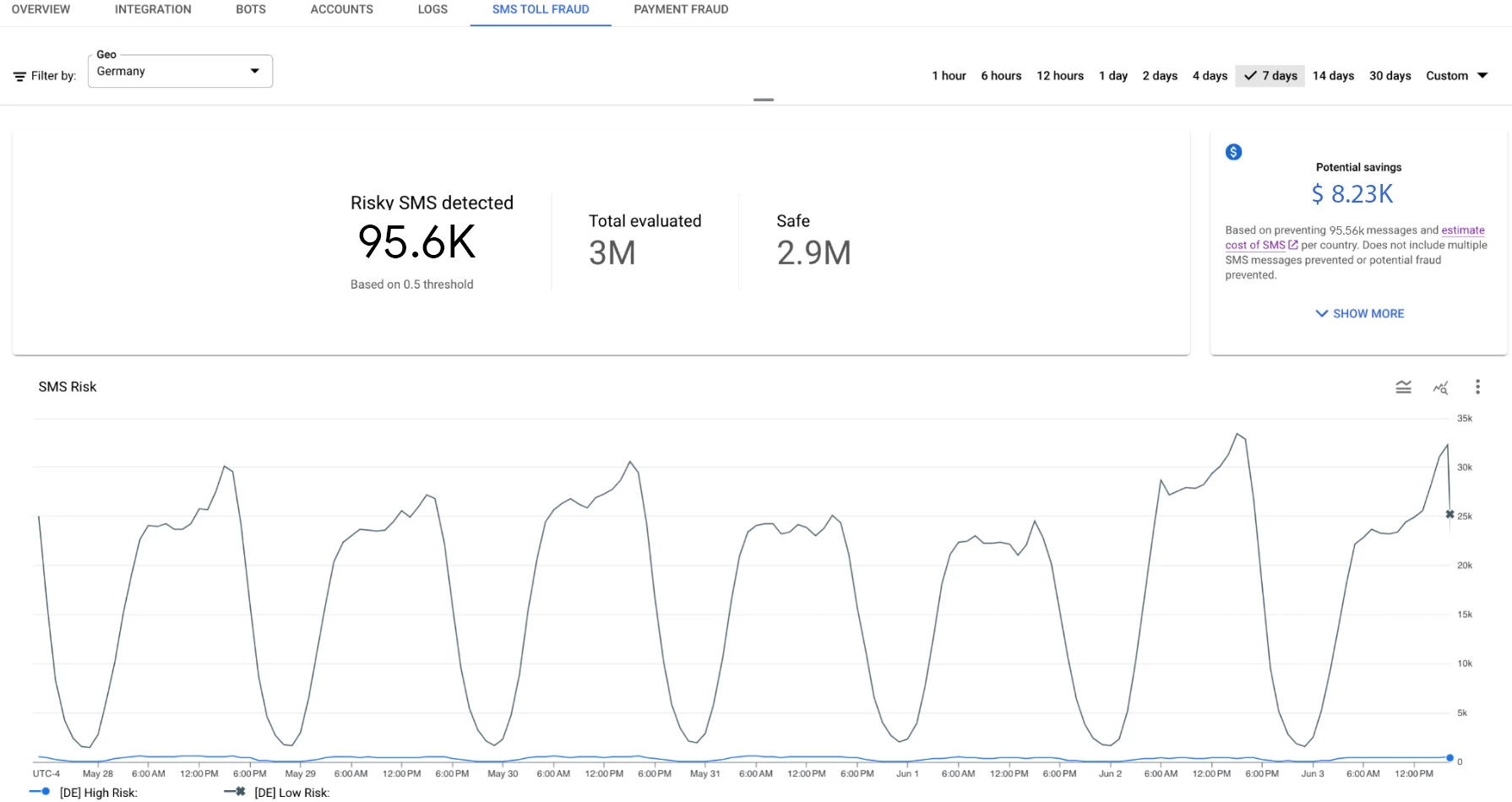This screenshot has height=802, width=1512.
Task: Click the 95.6K risky SMS value
Action: (416, 242)
